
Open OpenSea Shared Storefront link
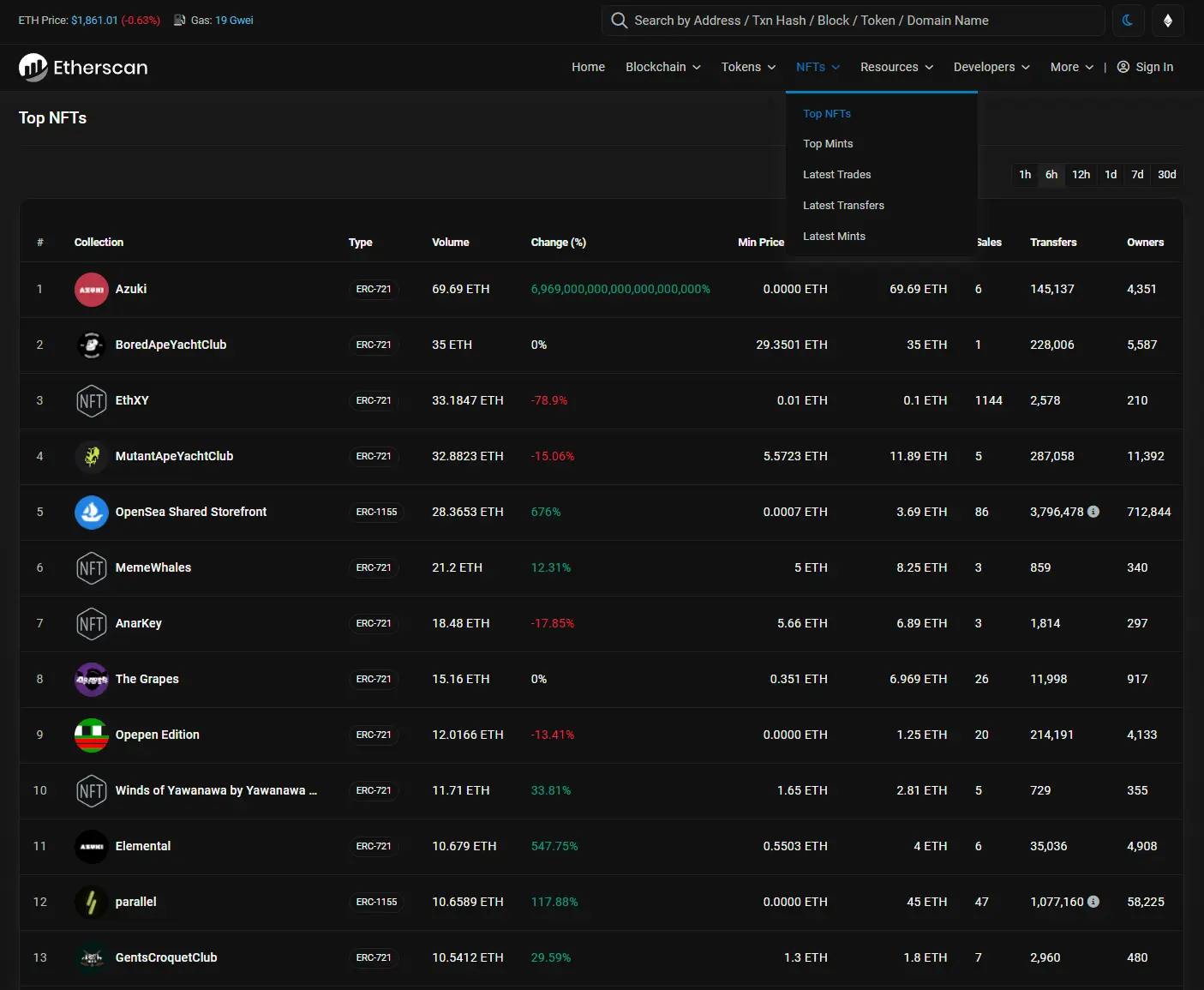pos(191,512)
